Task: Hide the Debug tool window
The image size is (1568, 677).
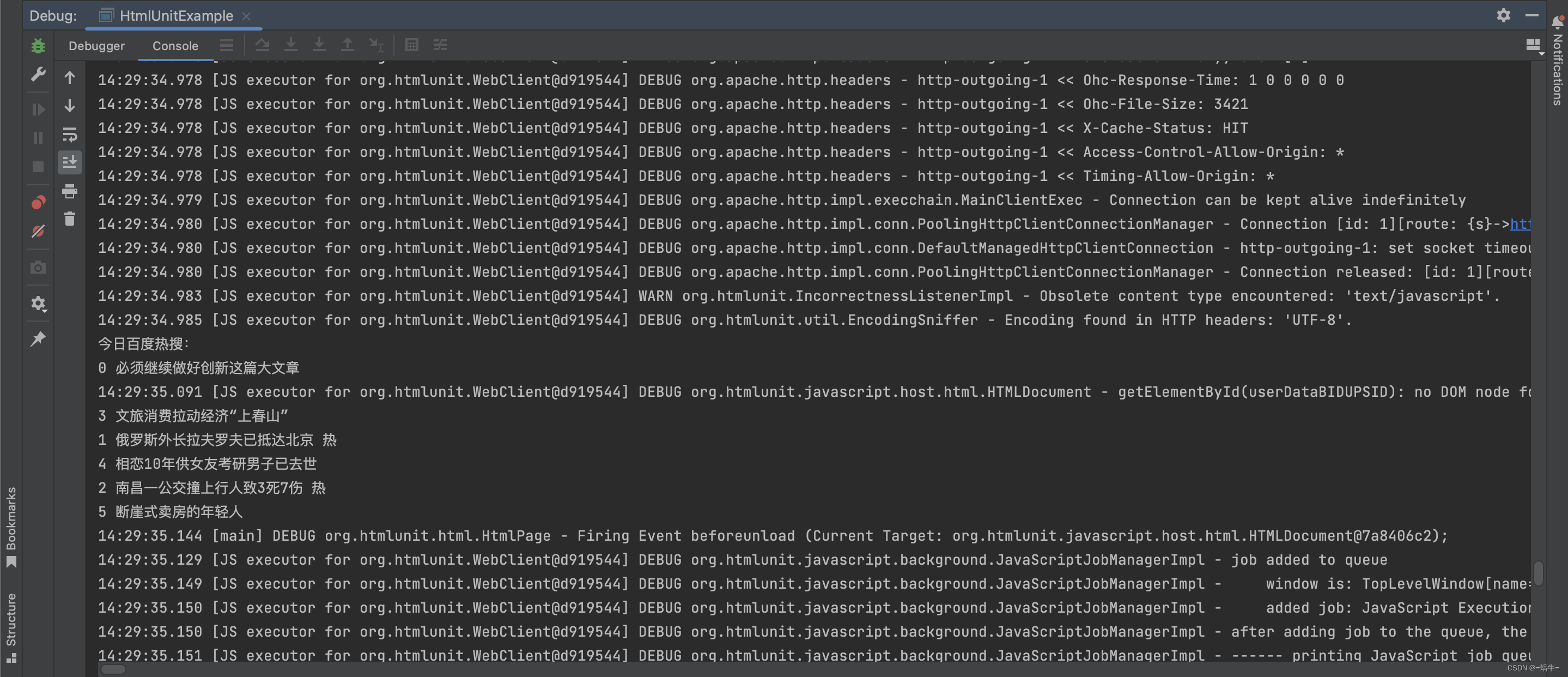Action: coord(1532,15)
